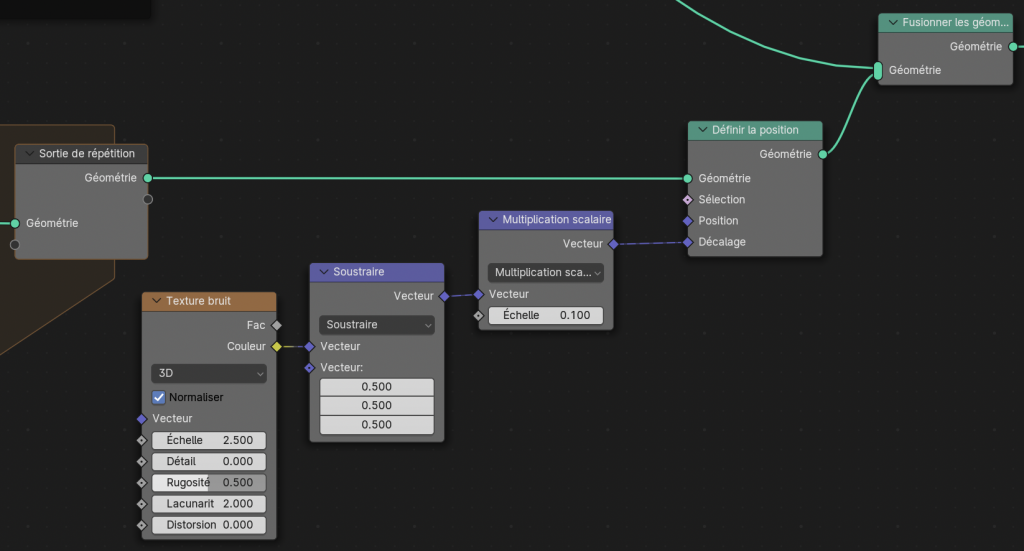The width and height of the screenshot is (1024, 551).
Task: Click Géométrie output socket of Définir la position
Action: pyautogui.click(x=823, y=155)
